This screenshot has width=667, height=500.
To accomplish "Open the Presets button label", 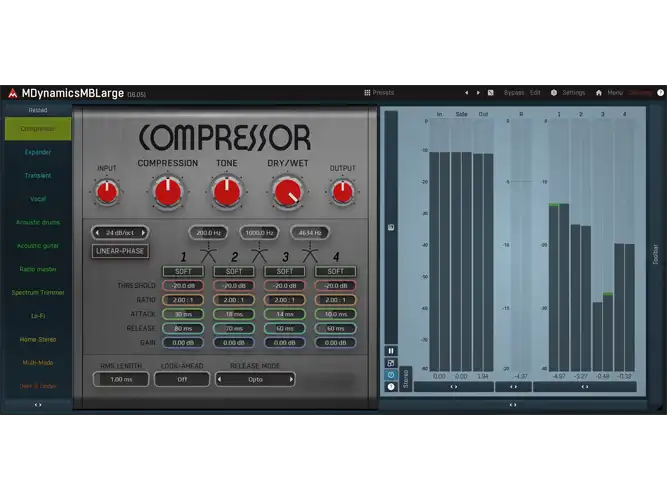I will [383, 92].
